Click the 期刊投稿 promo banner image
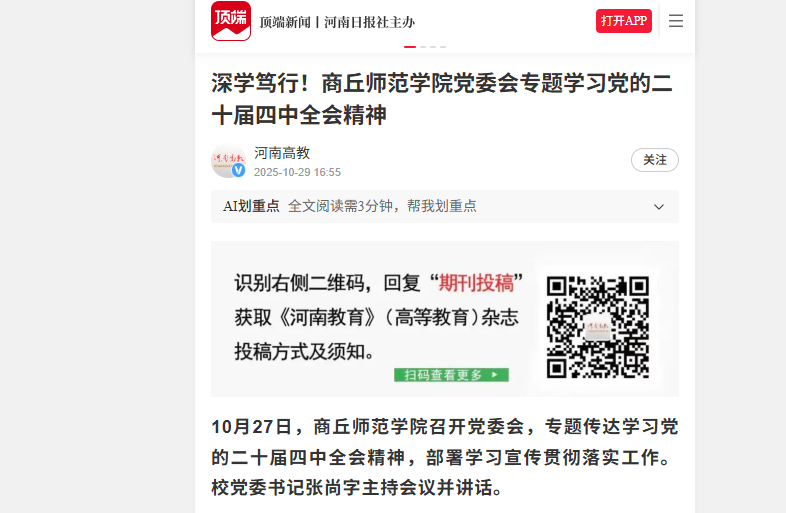Image resolution: width=786 pixels, height=513 pixels. click(445, 319)
